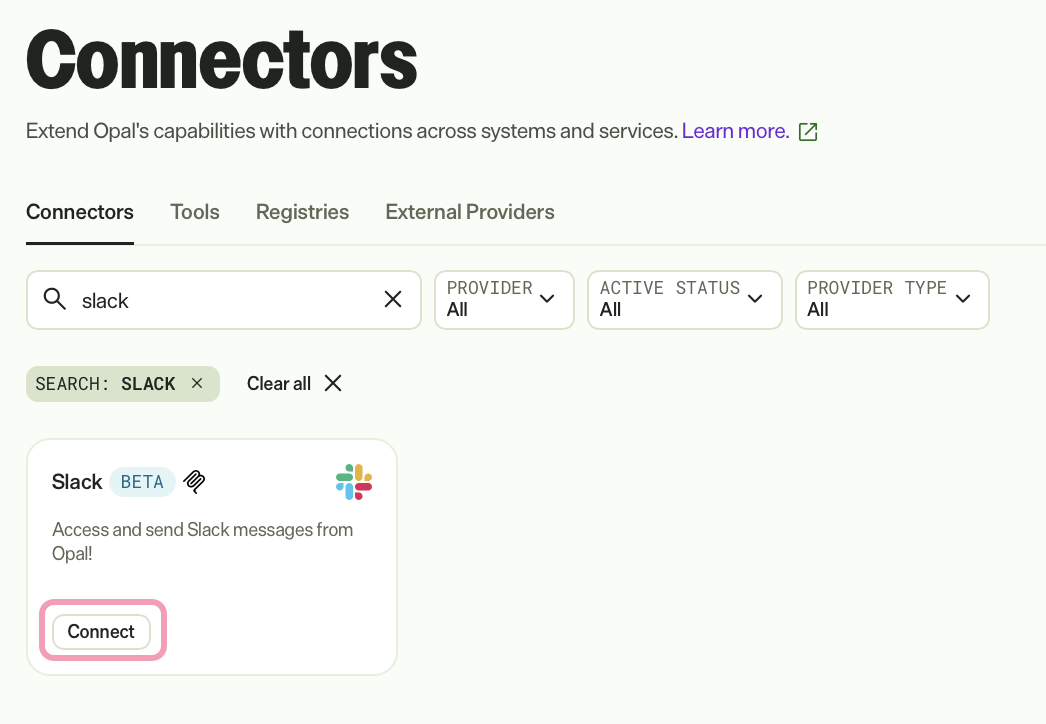The width and height of the screenshot is (1046, 724).
Task: Focus the search input containing slack
Action: (x=224, y=300)
